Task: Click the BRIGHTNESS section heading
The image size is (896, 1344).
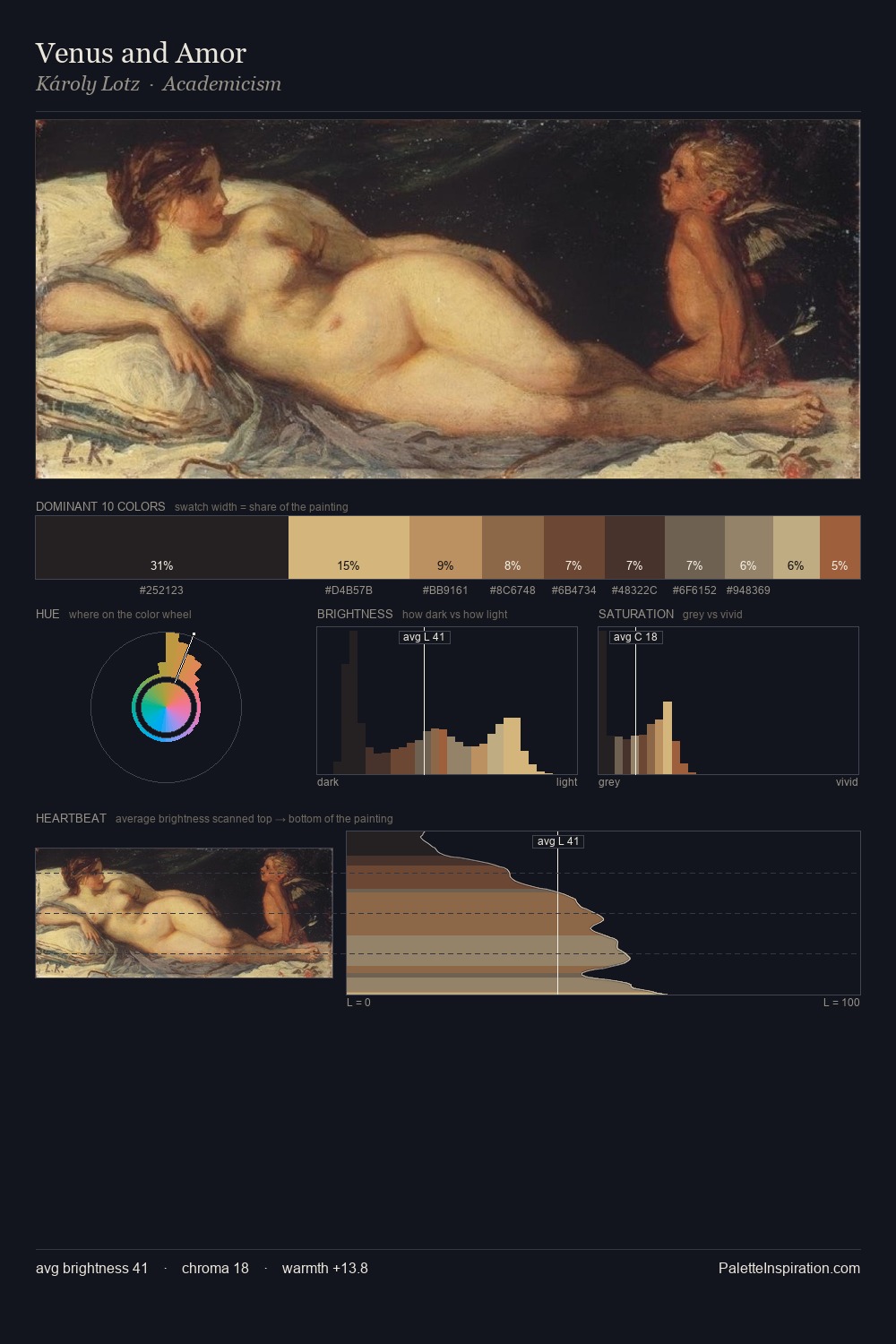Action: [355, 614]
